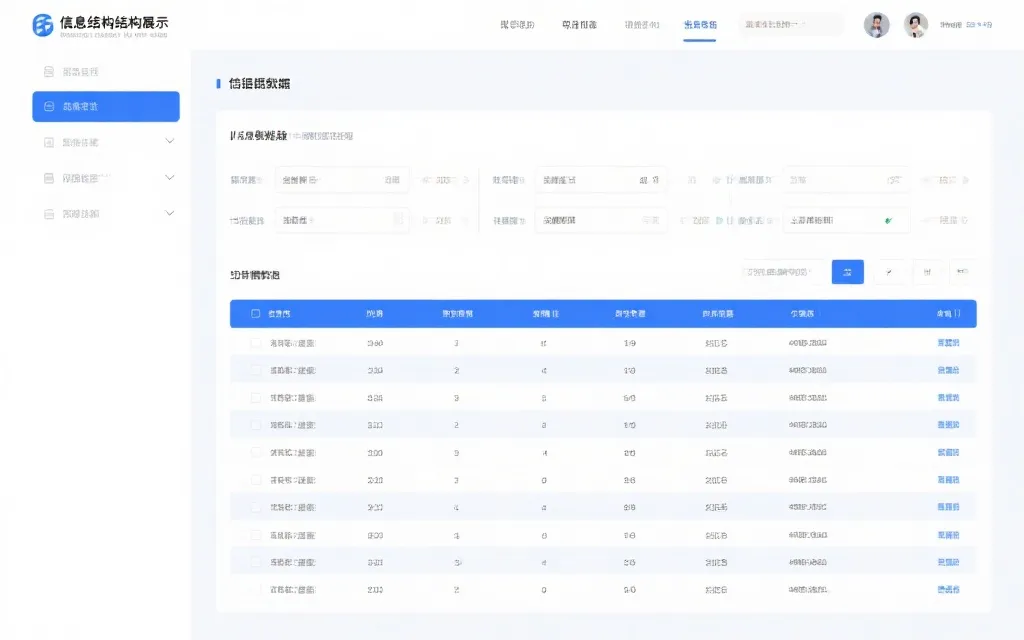This screenshot has height=640, width=1024.
Task: Click the blue app logo icon
Action: coord(43,26)
